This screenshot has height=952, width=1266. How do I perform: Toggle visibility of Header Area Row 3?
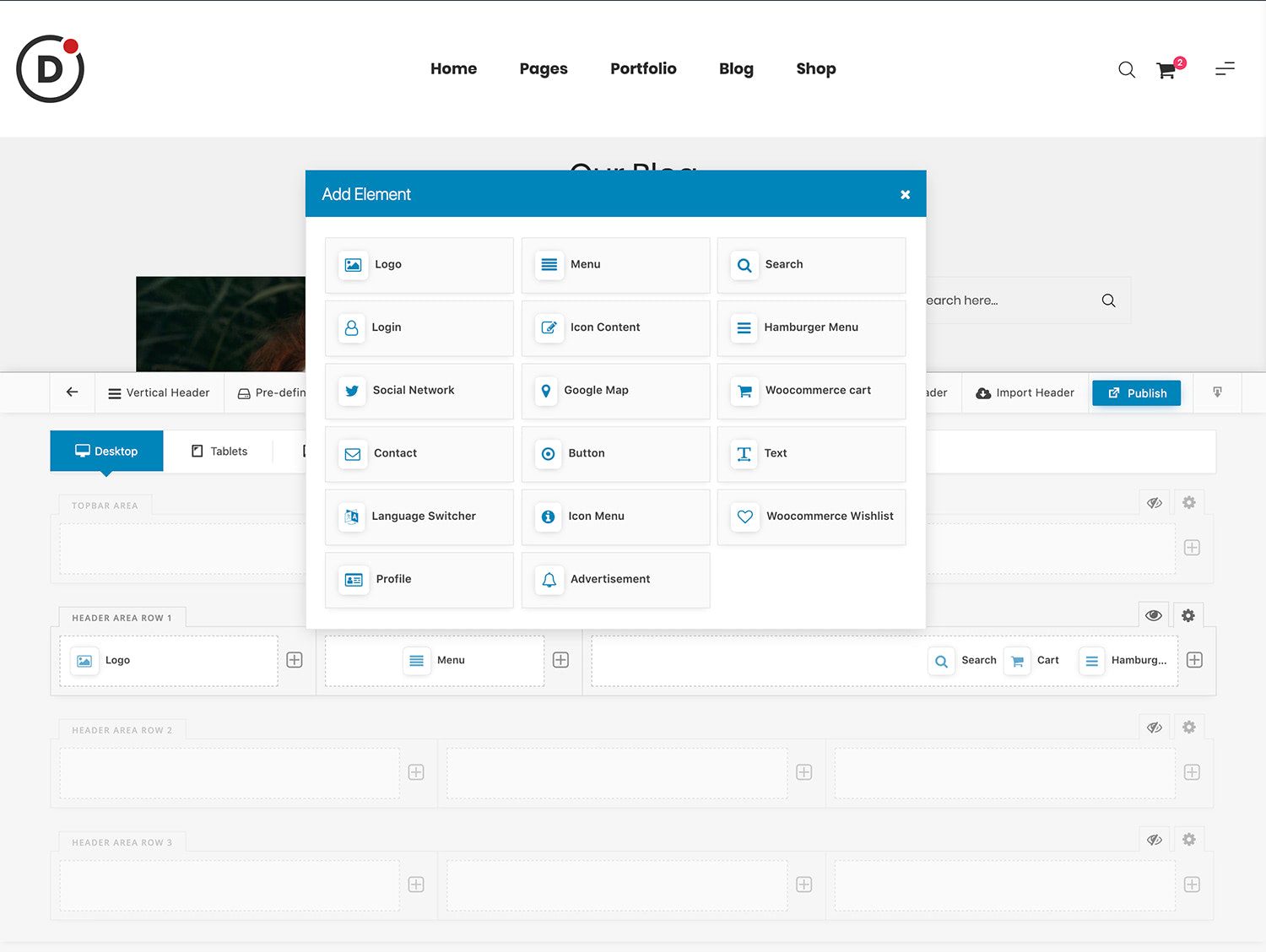click(1154, 840)
